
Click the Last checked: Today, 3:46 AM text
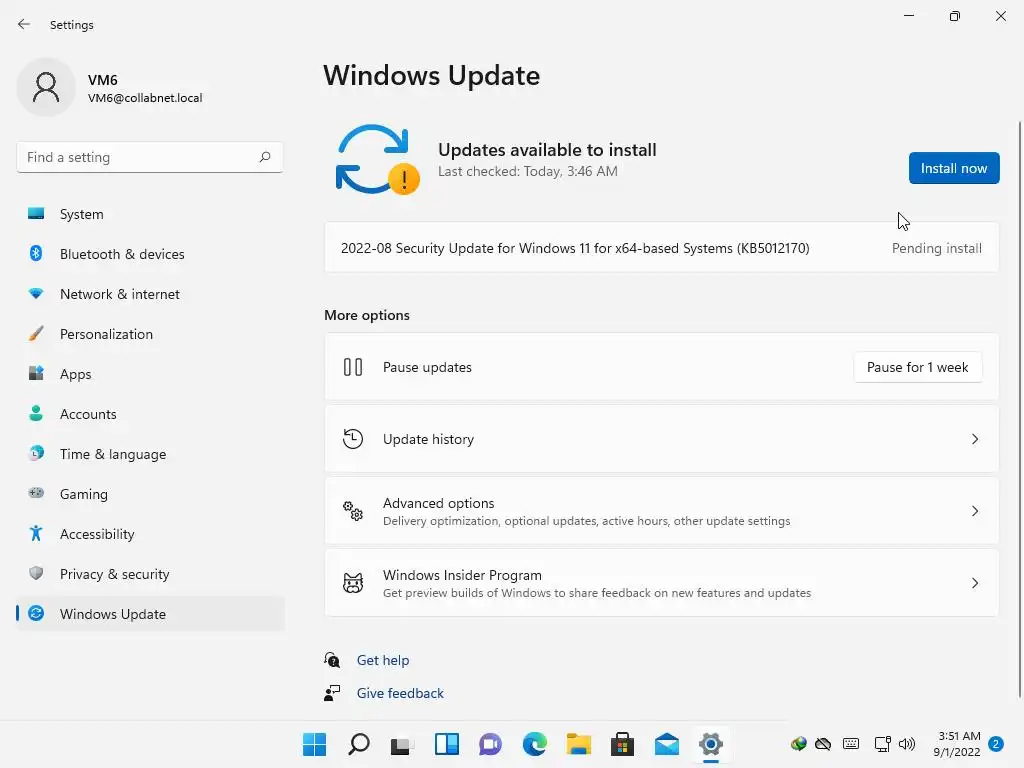(x=527, y=170)
